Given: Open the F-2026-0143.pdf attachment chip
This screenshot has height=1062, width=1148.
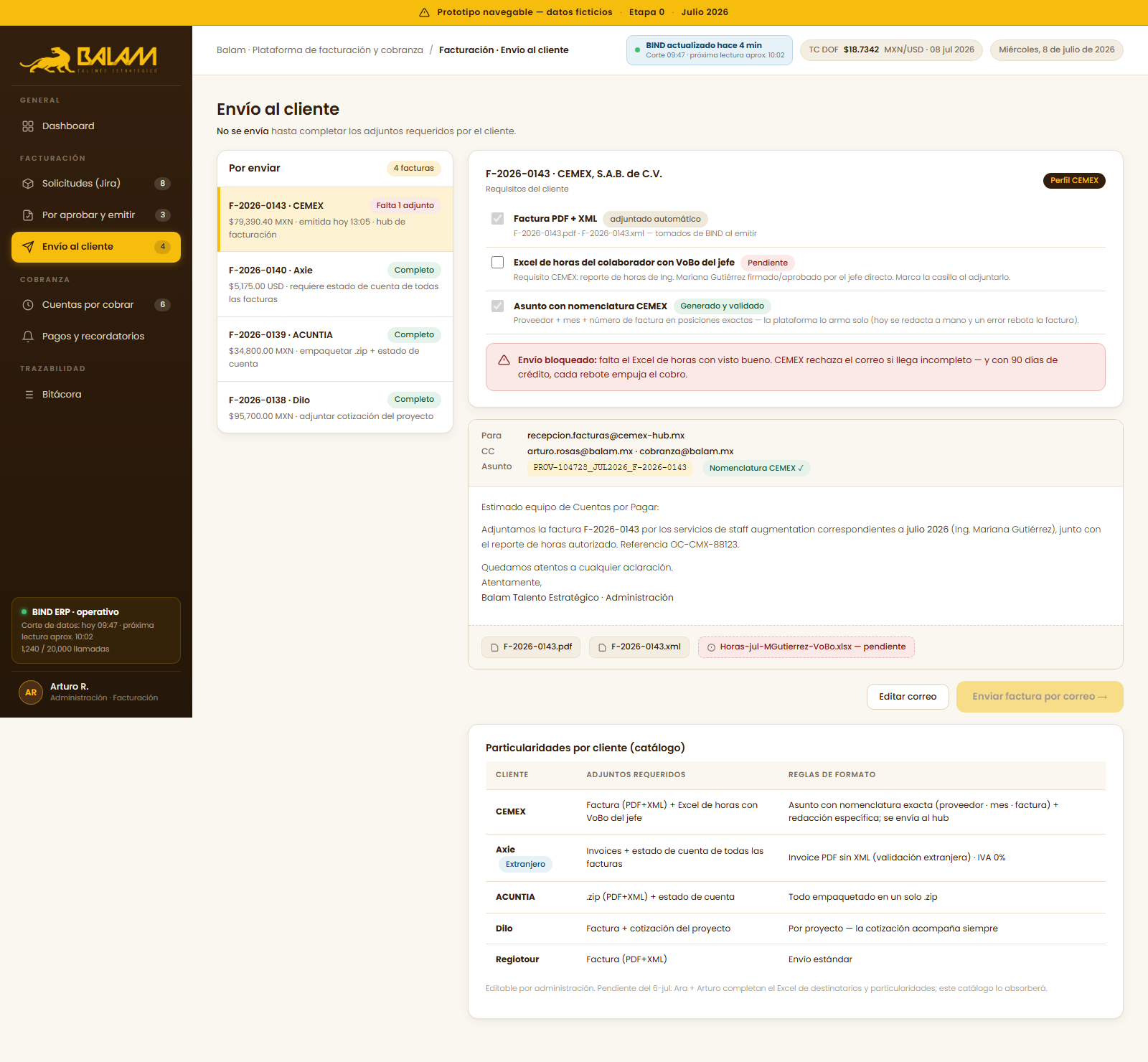Looking at the screenshot, I should coord(531,647).
